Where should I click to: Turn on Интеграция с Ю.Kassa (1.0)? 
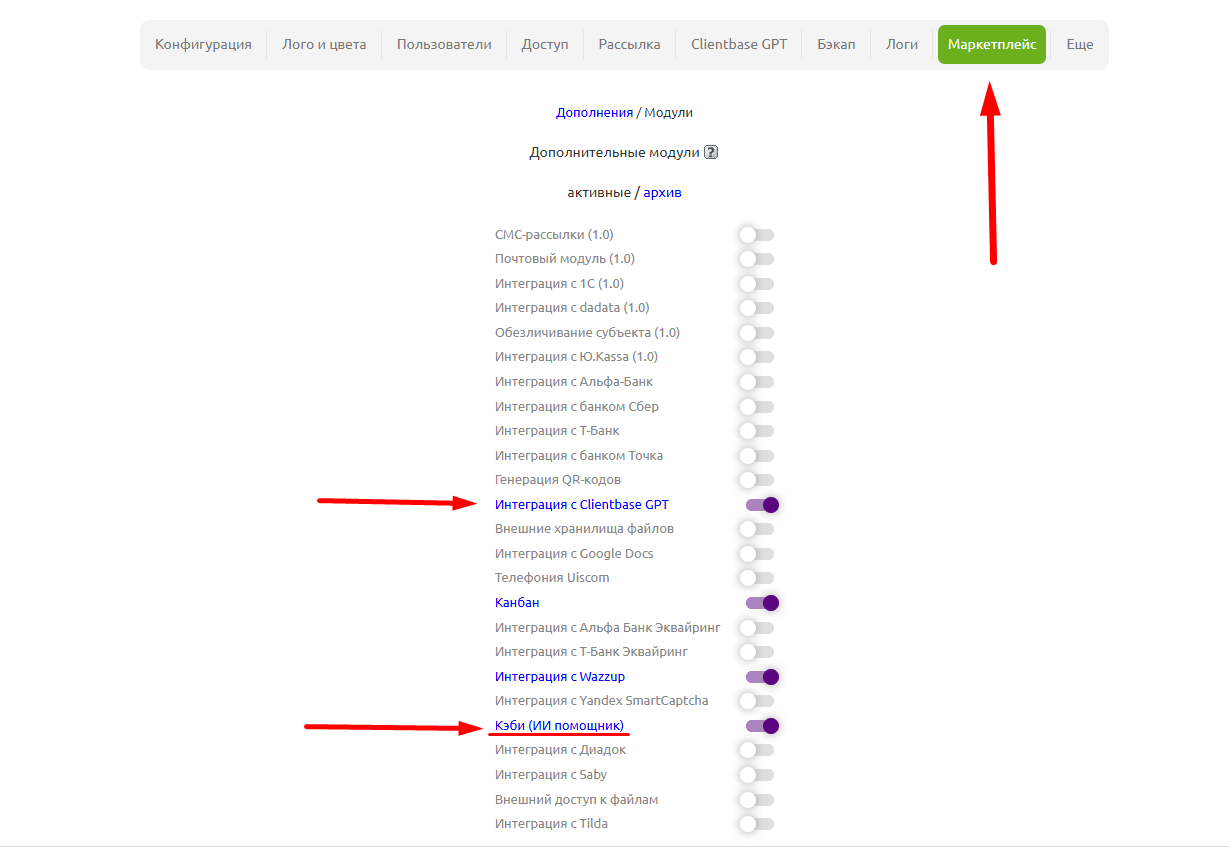pos(757,357)
